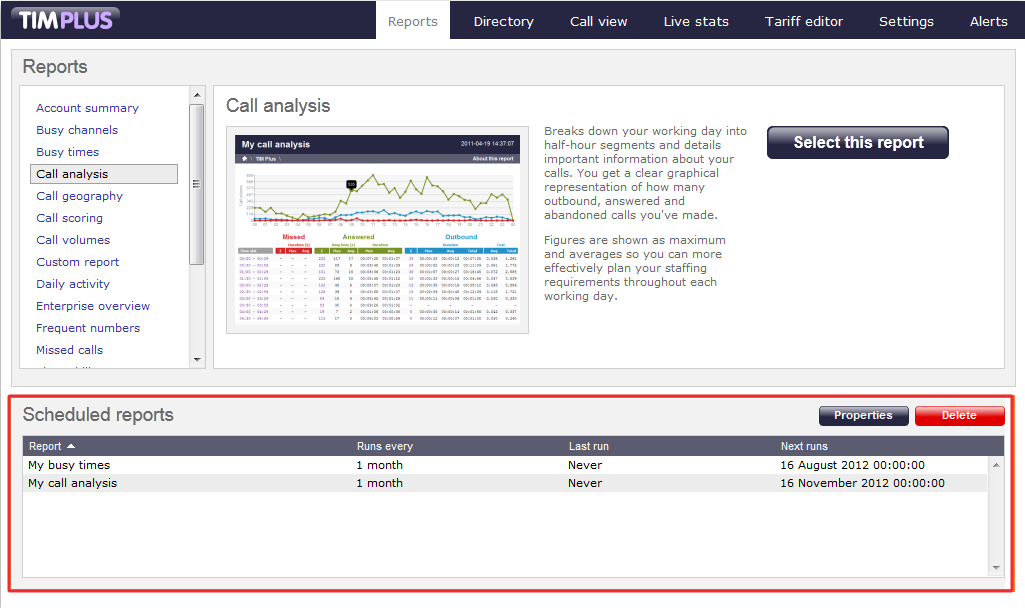Toggle the Report column sort arrow
The height and width of the screenshot is (608, 1025).
click(x=71, y=446)
